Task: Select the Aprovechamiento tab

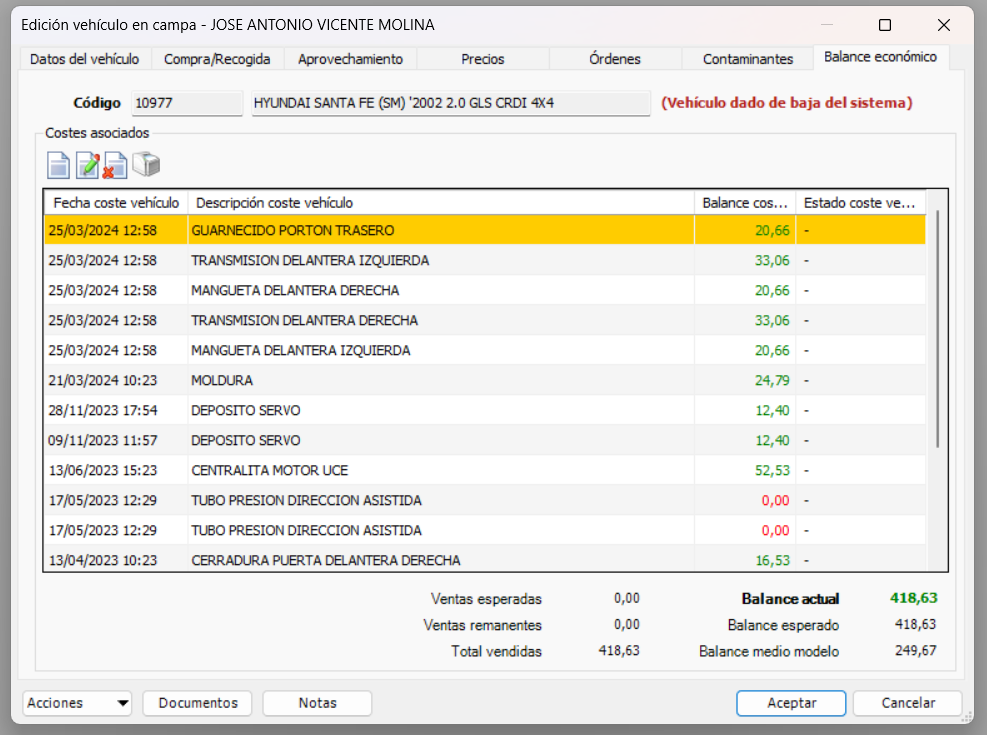Action: [350, 59]
